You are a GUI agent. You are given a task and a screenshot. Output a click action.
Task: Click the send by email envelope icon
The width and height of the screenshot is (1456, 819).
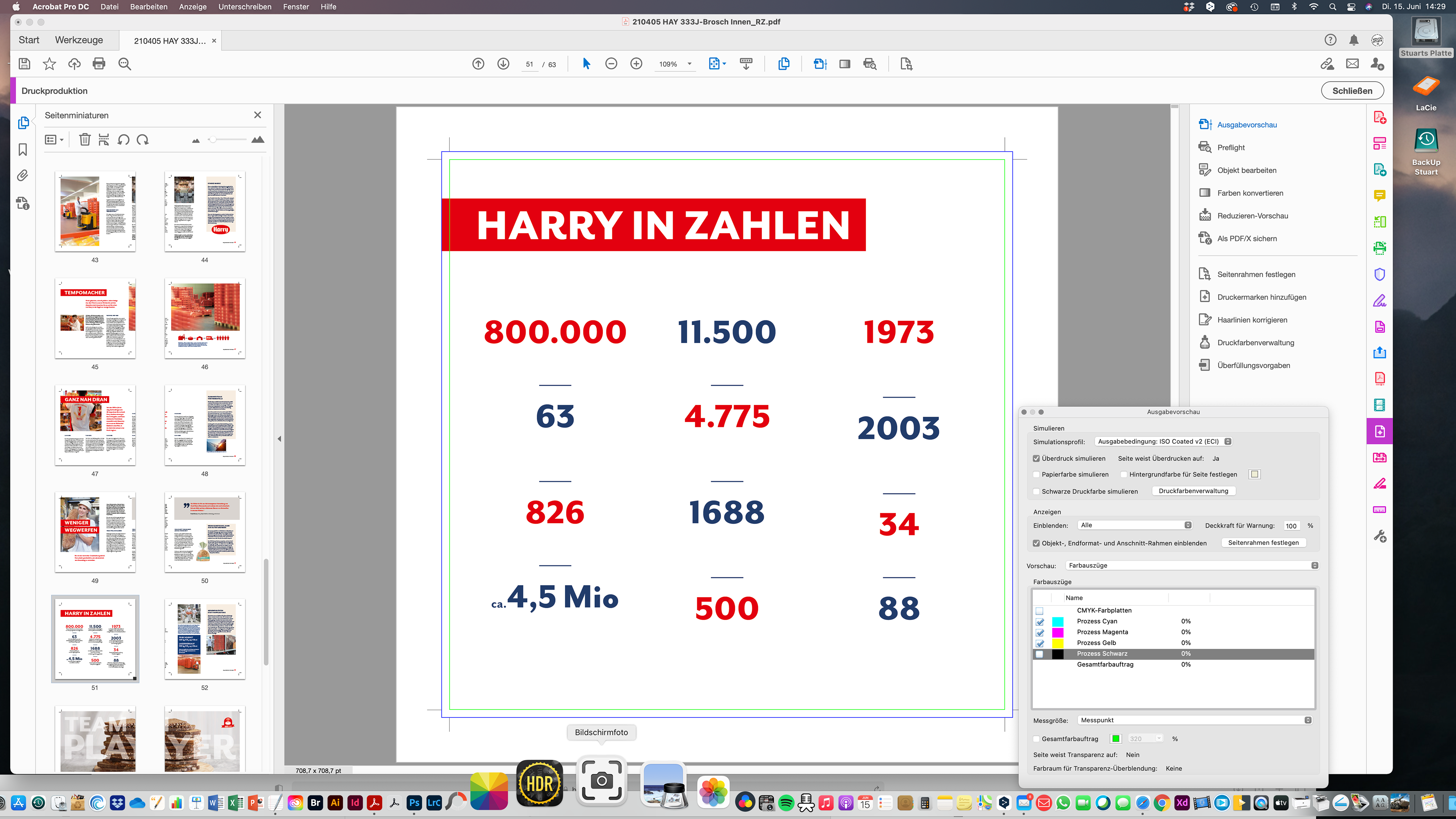click(x=1352, y=64)
